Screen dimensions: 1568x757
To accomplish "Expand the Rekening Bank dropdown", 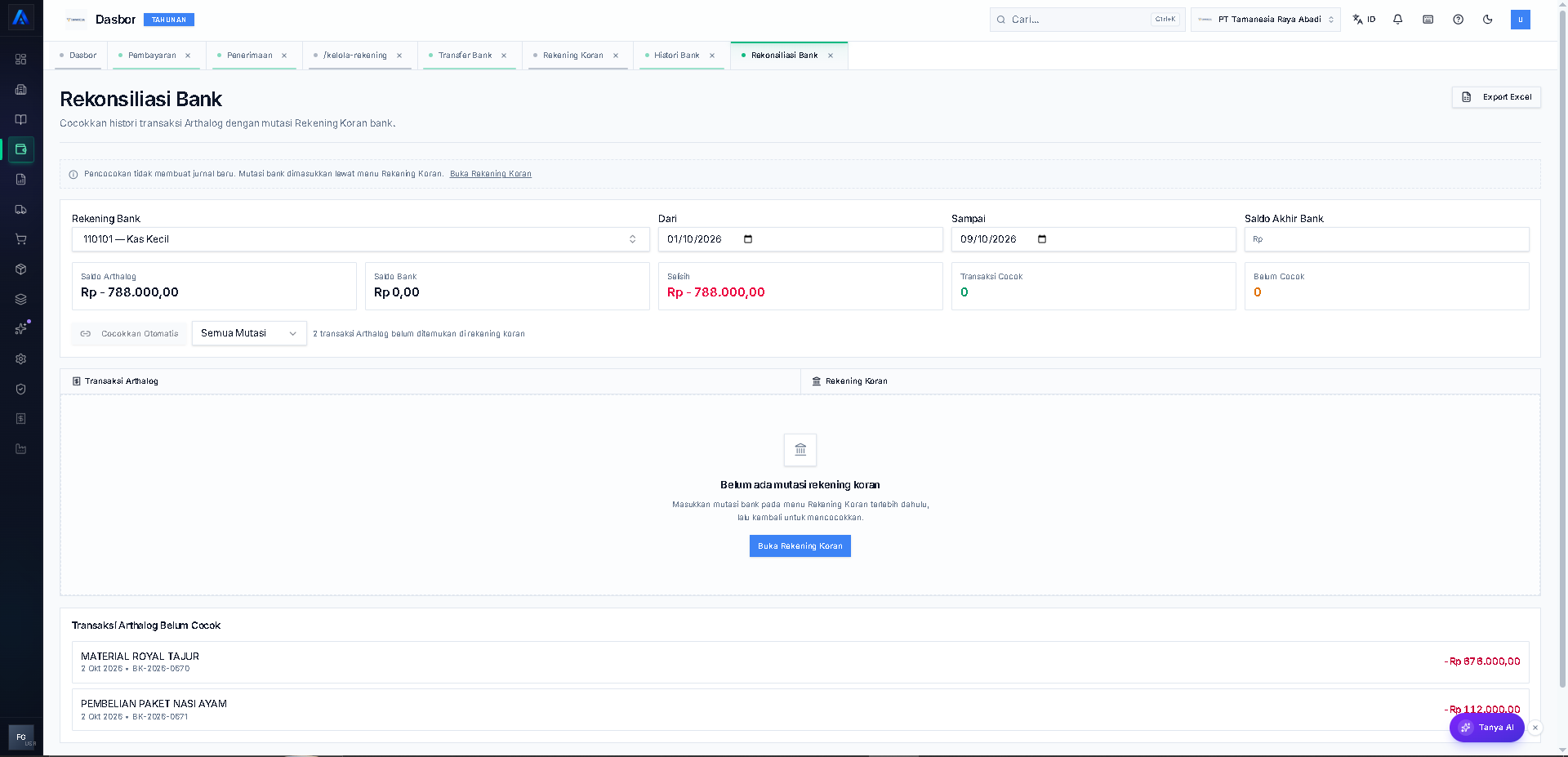I will click(360, 239).
